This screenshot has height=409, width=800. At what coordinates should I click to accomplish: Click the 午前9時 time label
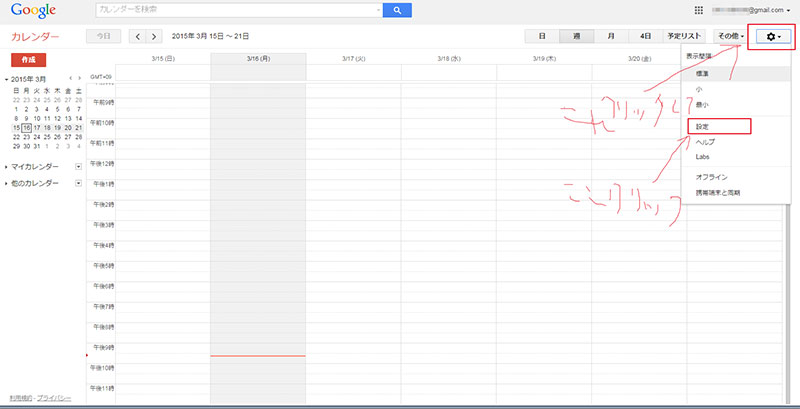[x=104, y=103]
